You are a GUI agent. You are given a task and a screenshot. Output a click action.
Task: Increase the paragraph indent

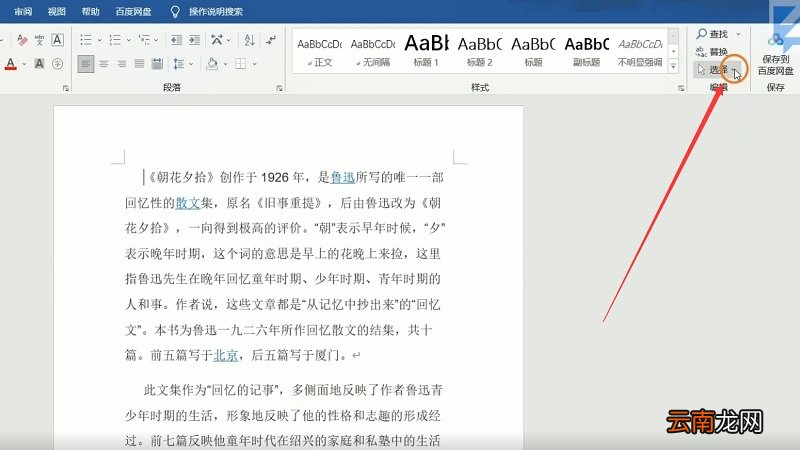click(194, 40)
